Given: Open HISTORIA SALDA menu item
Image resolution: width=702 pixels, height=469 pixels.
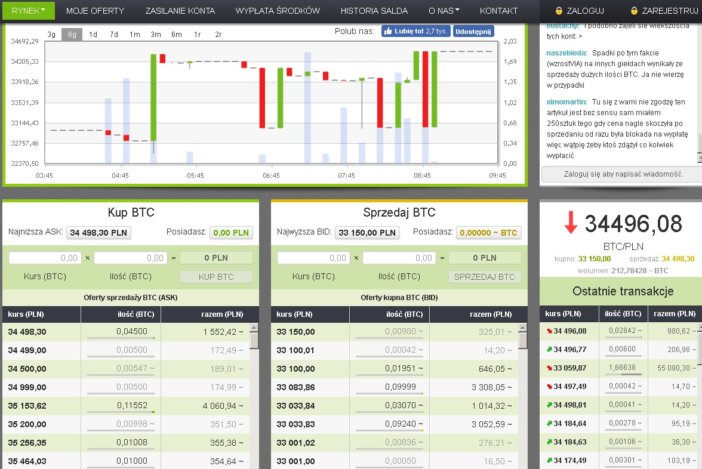Looking at the screenshot, I should (374, 11).
